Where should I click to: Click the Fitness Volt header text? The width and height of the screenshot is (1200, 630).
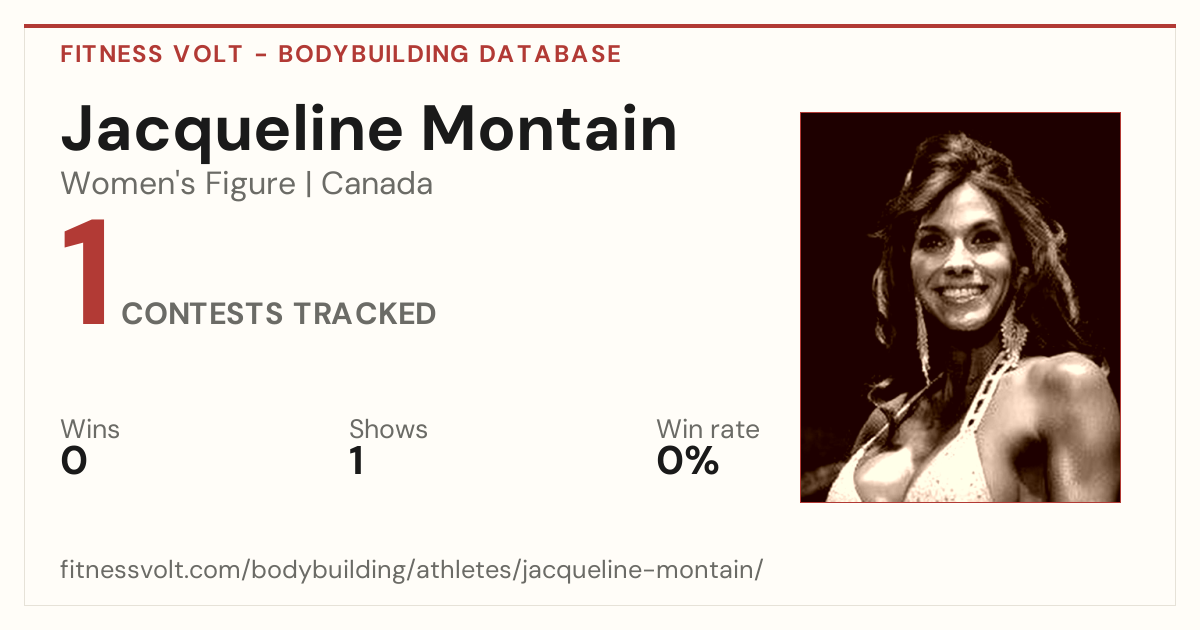click(x=152, y=54)
